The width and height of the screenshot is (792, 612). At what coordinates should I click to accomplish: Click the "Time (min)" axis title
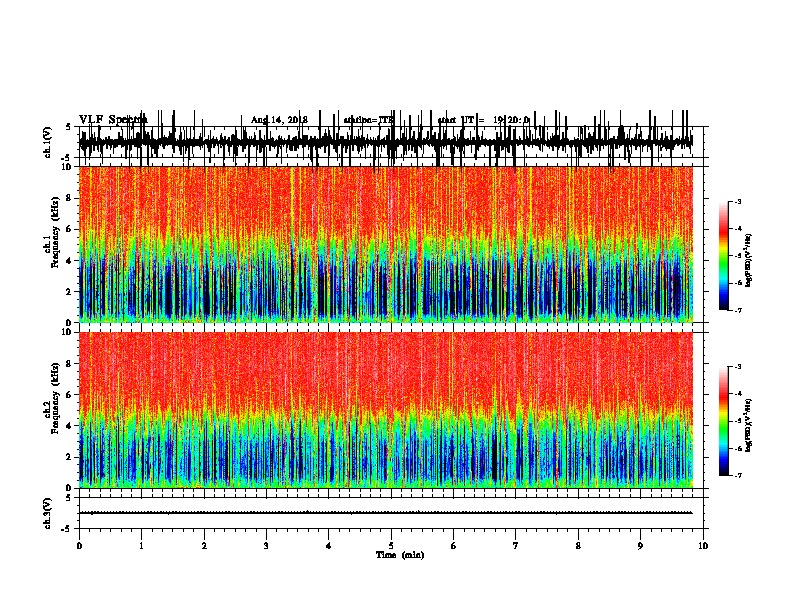click(x=400, y=555)
